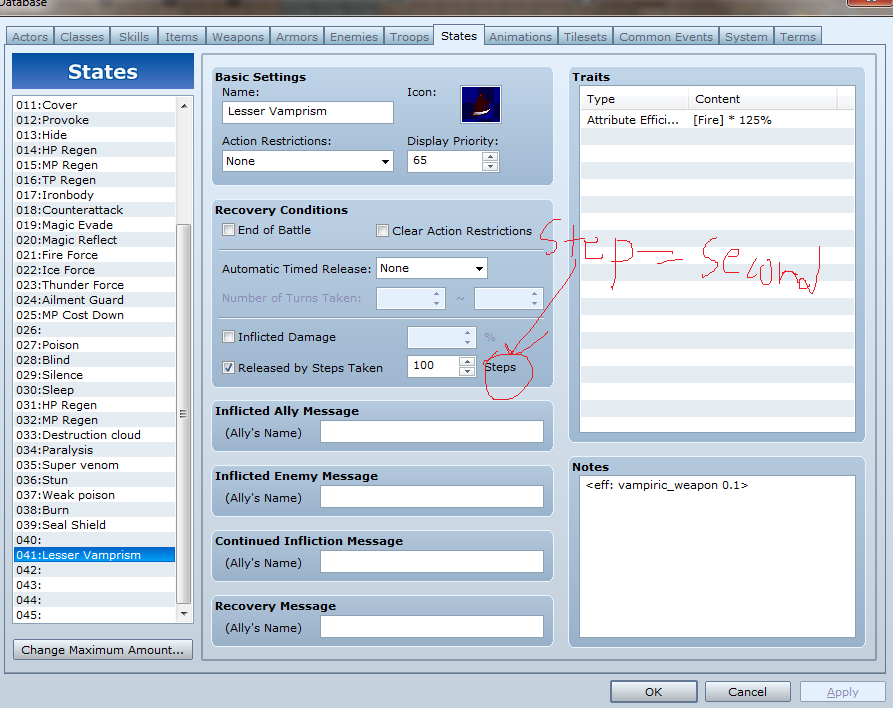The image size is (893, 708).
Task: Open the Terms tab
Action: (x=797, y=36)
